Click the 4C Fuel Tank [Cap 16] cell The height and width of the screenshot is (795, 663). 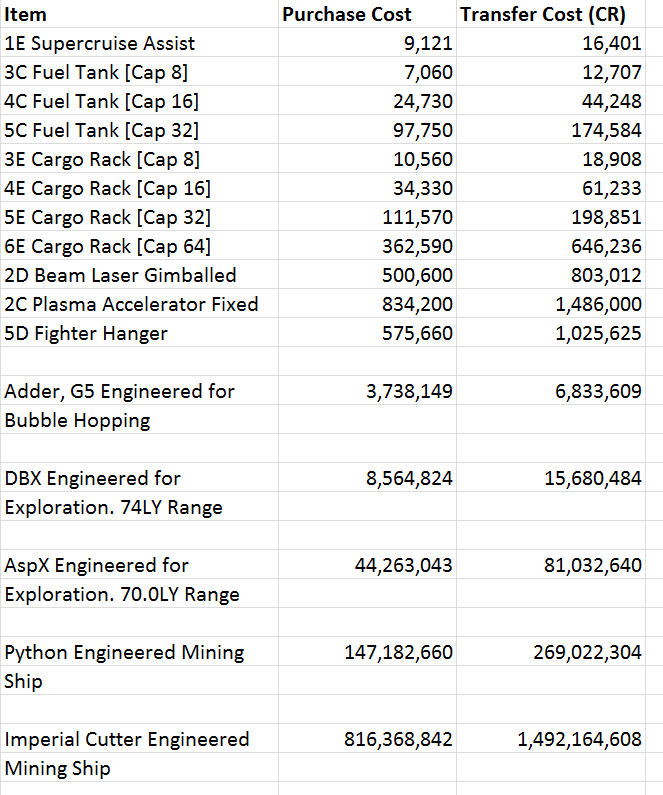139,100
